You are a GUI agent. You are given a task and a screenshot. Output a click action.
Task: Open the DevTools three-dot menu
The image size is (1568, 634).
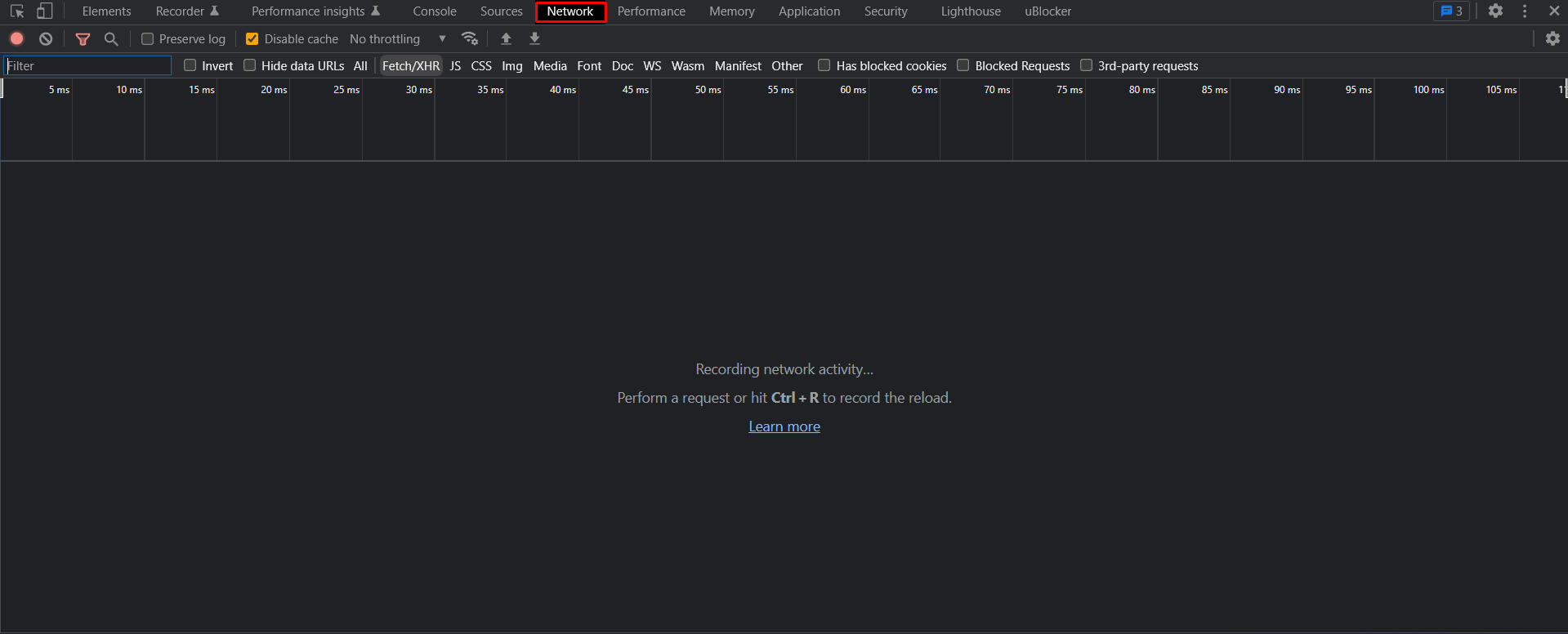[1525, 11]
